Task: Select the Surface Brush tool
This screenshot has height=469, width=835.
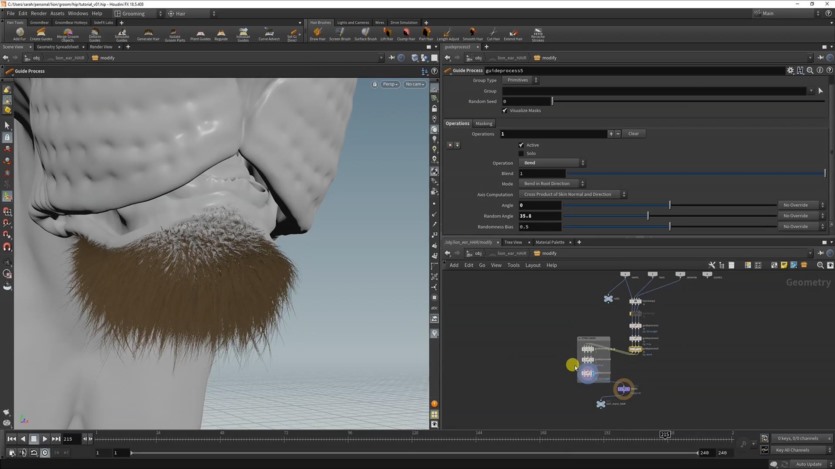Action: click(x=365, y=34)
